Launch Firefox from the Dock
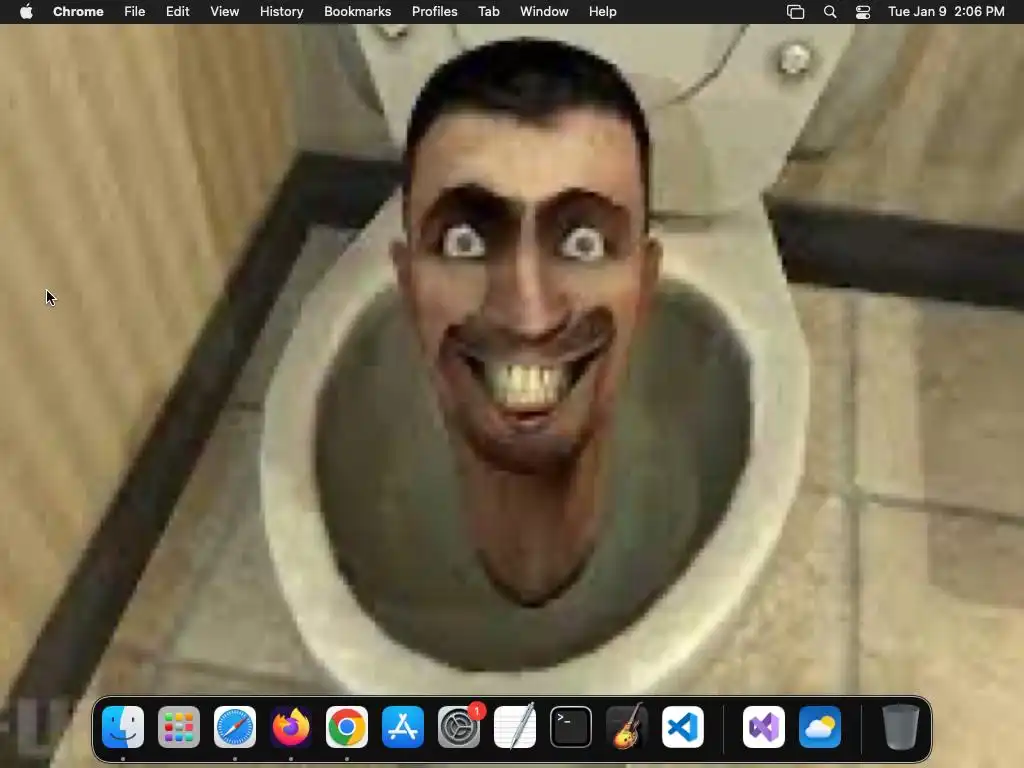Image resolution: width=1024 pixels, height=768 pixels. pos(291,727)
